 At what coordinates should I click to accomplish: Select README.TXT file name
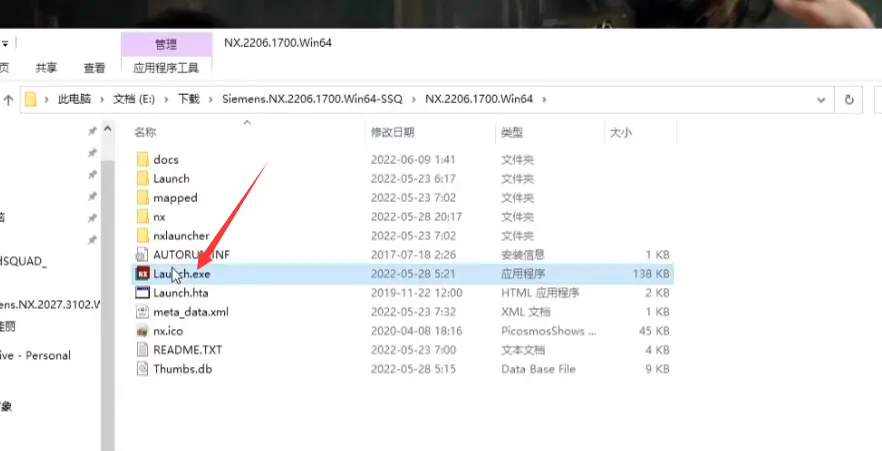click(188, 350)
